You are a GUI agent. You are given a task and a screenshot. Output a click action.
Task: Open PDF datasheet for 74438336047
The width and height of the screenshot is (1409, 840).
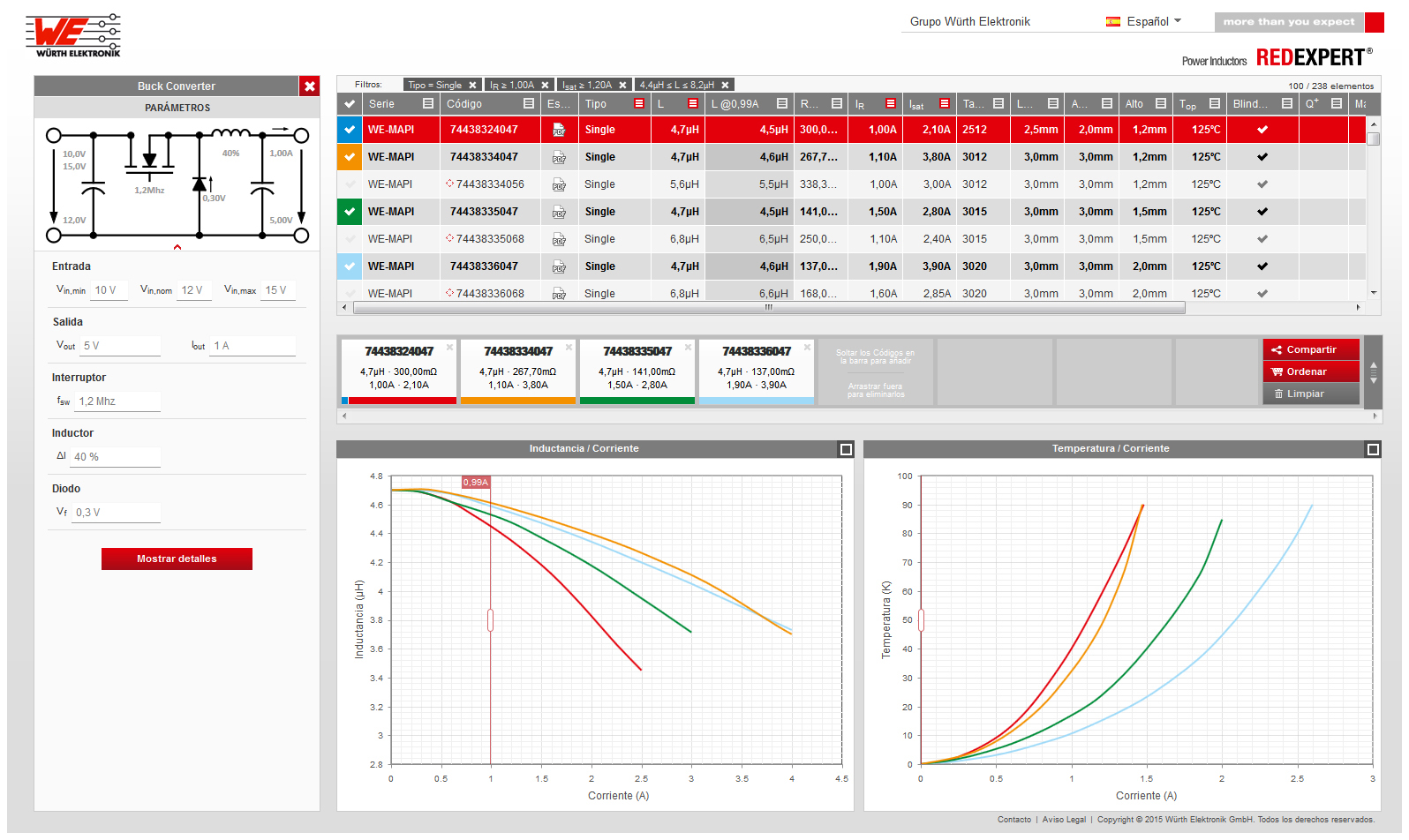click(x=559, y=266)
